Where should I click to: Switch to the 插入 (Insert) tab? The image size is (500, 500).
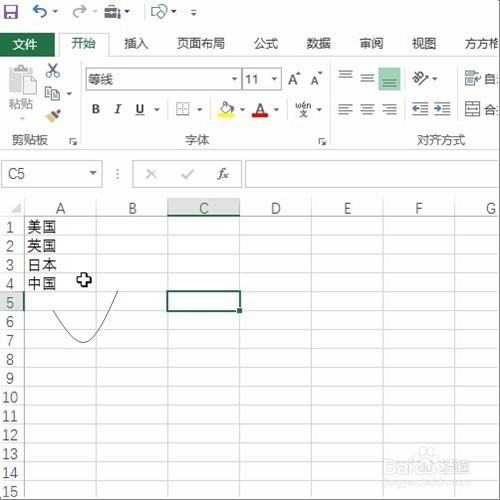[136, 44]
